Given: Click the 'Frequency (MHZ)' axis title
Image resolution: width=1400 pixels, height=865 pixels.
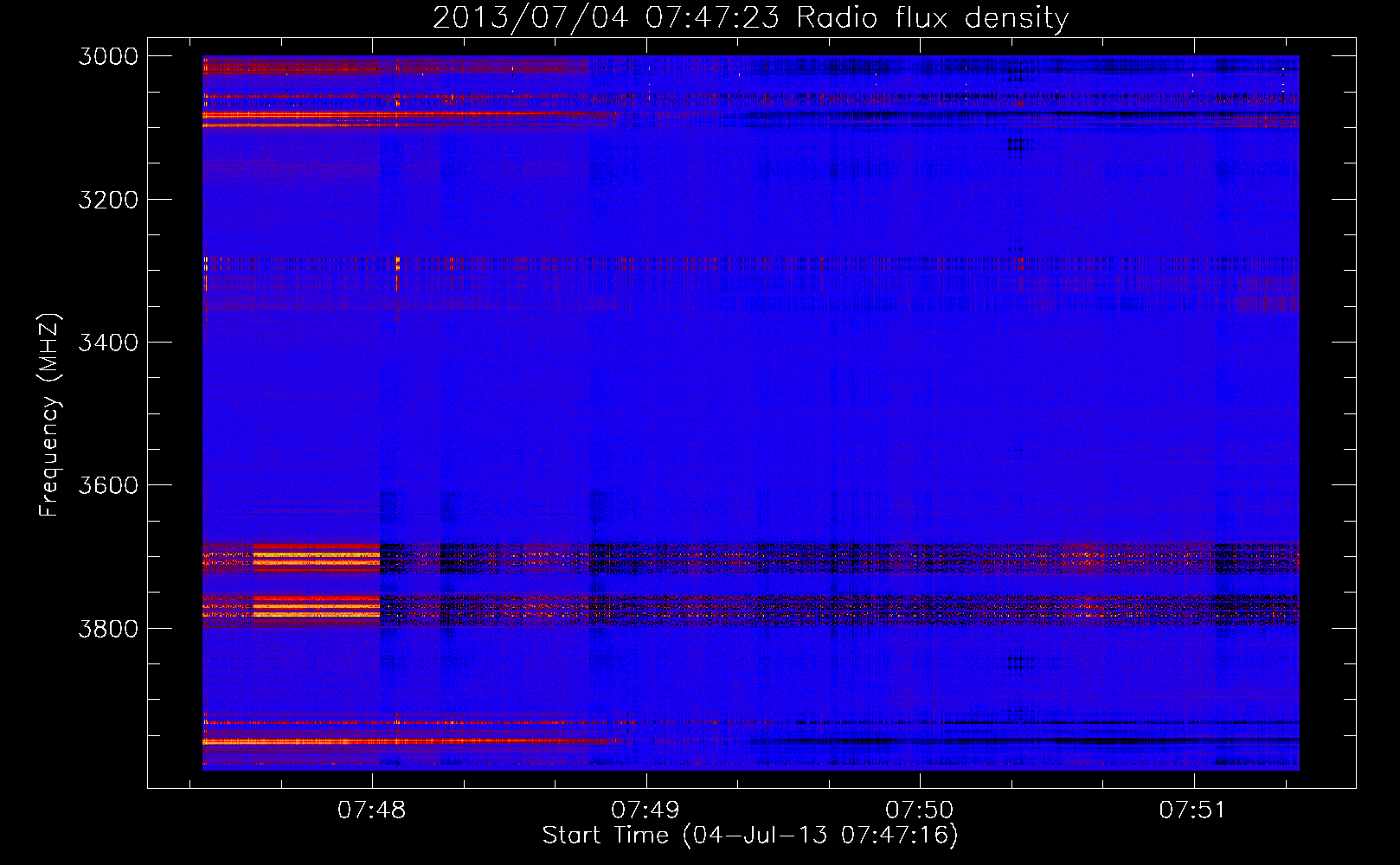Looking at the screenshot, I should tap(49, 415).
